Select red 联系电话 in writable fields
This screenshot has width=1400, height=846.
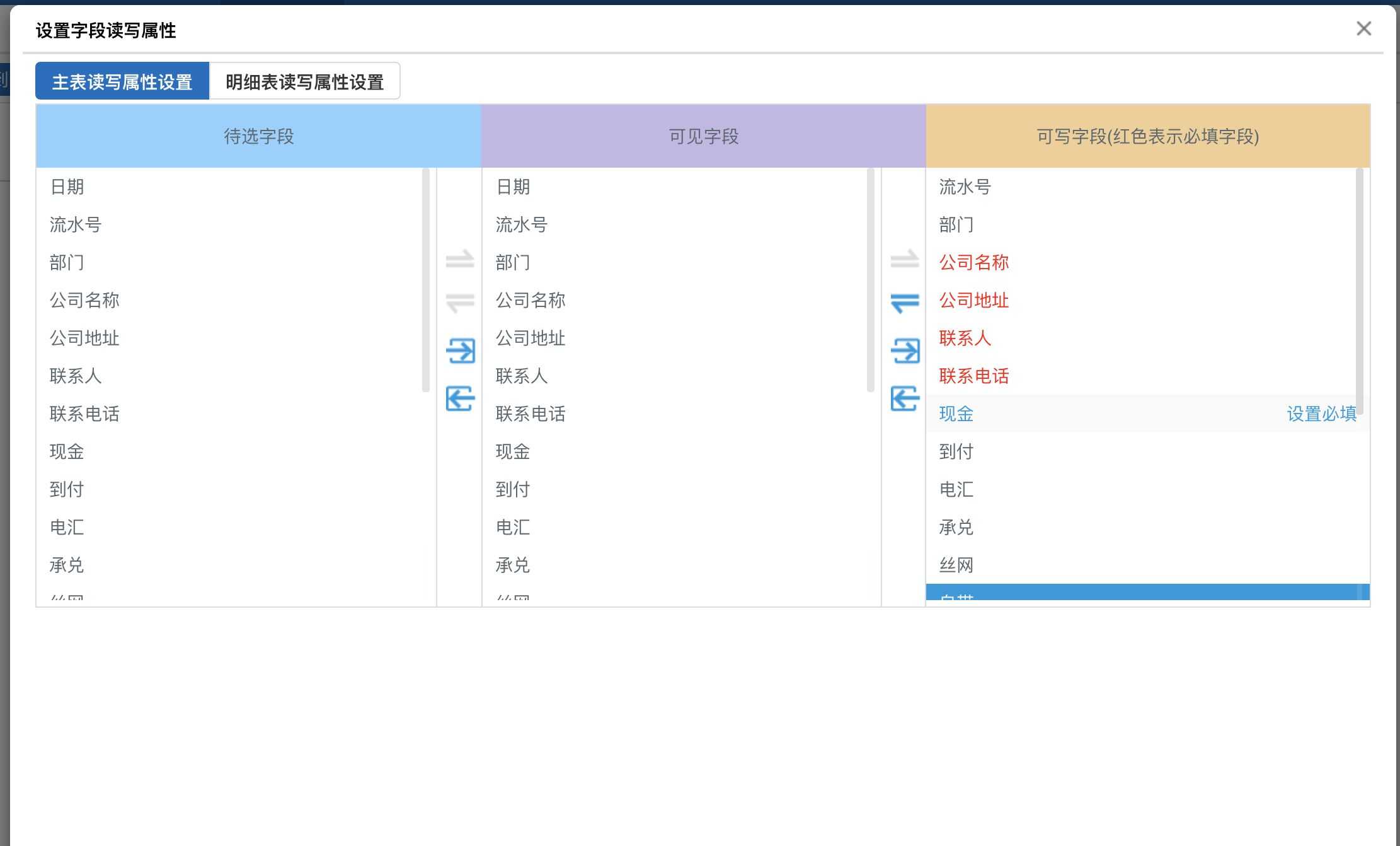click(973, 376)
